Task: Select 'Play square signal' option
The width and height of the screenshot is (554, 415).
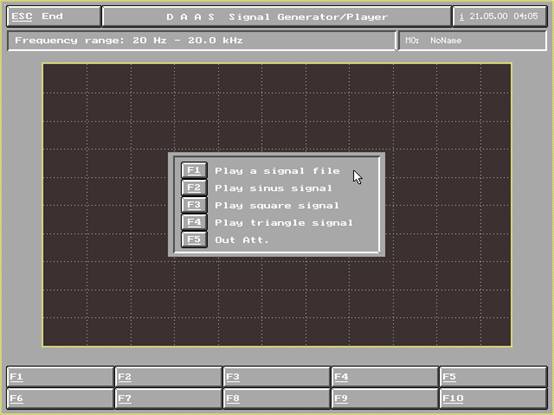Action: click(x=277, y=206)
